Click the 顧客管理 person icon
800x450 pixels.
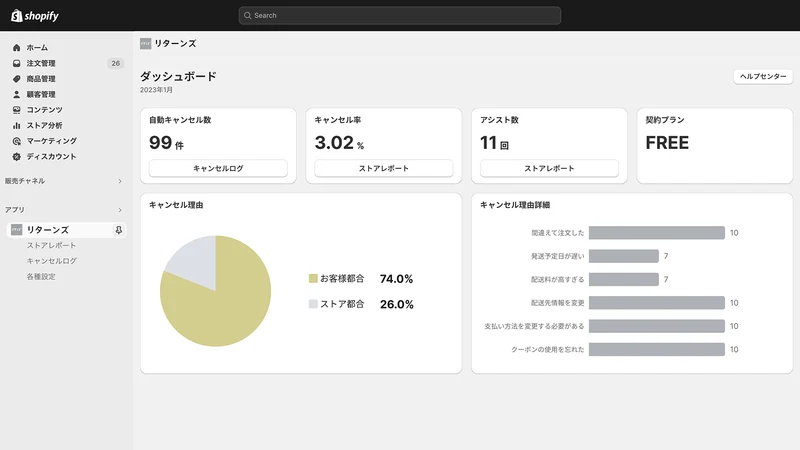click(x=16, y=94)
